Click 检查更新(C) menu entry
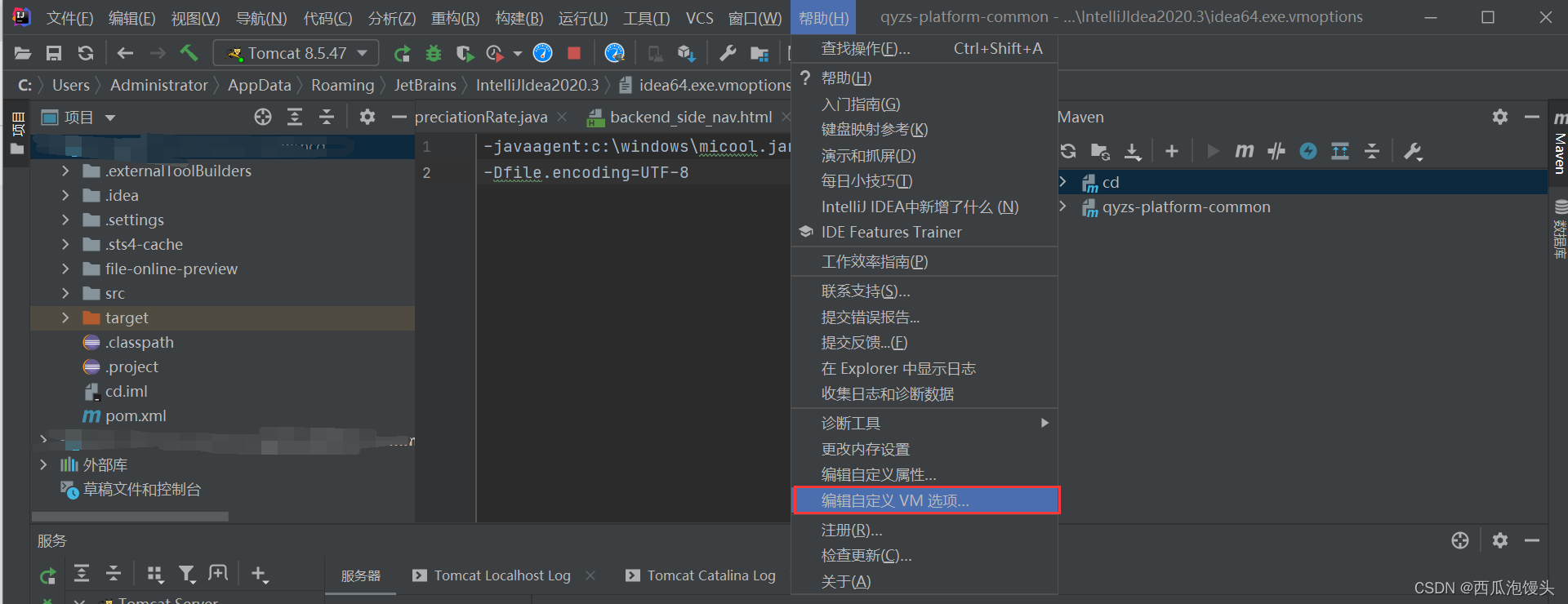The width and height of the screenshot is (1568, 604). (x=924, y=555)
